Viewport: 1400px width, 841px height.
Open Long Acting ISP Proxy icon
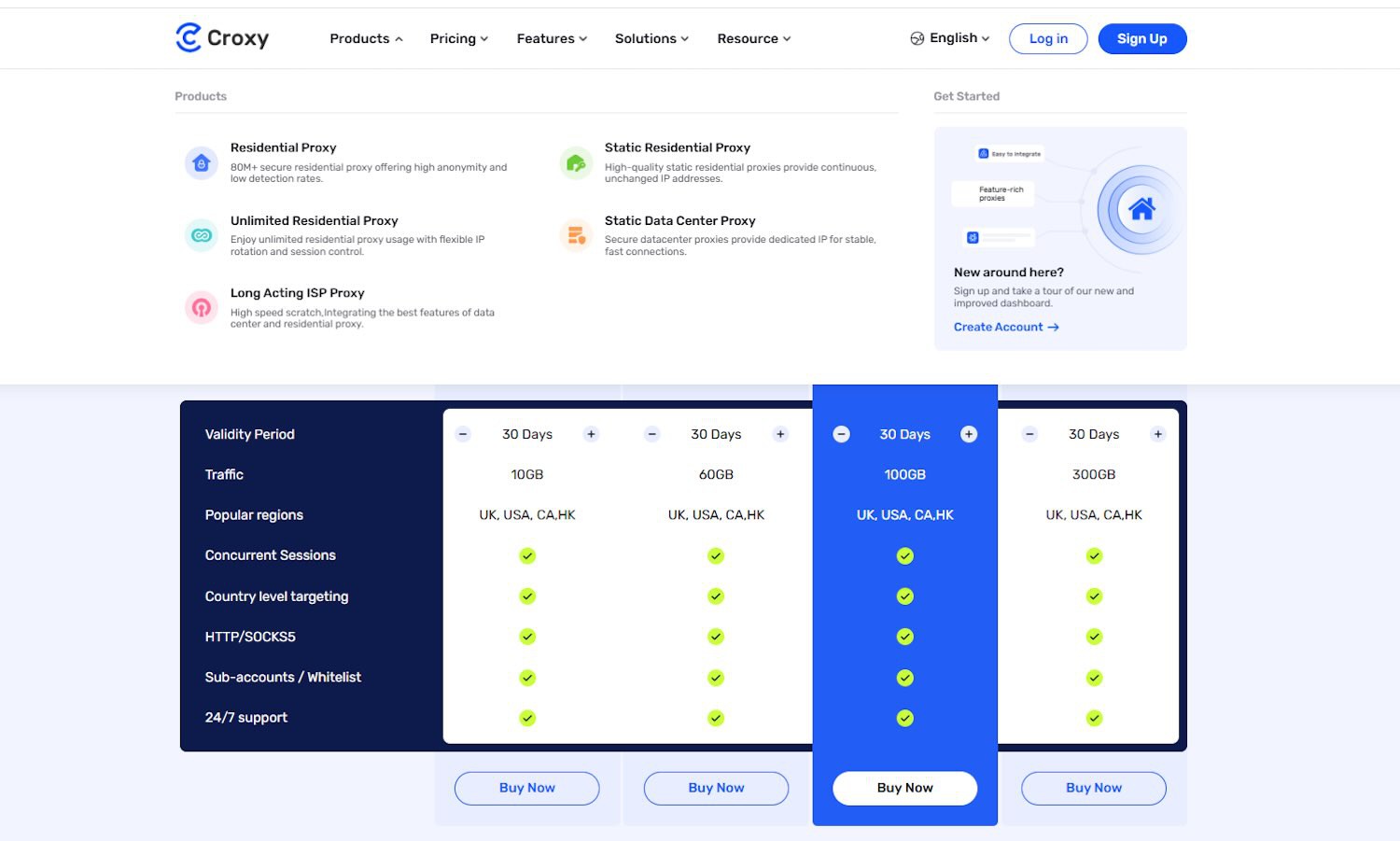(x=202, y=307)
